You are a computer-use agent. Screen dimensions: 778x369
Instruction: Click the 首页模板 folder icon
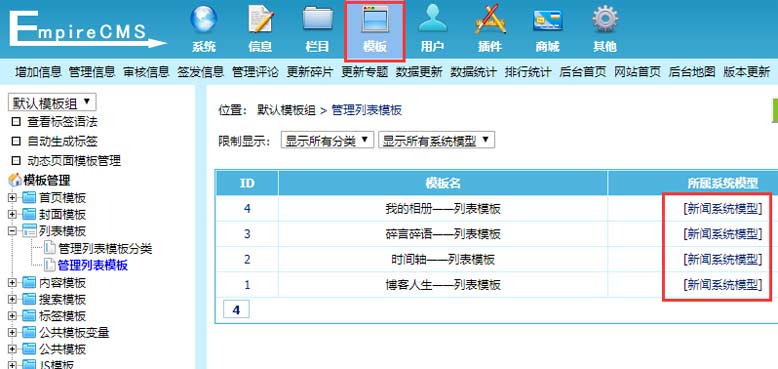pos(29,198)
